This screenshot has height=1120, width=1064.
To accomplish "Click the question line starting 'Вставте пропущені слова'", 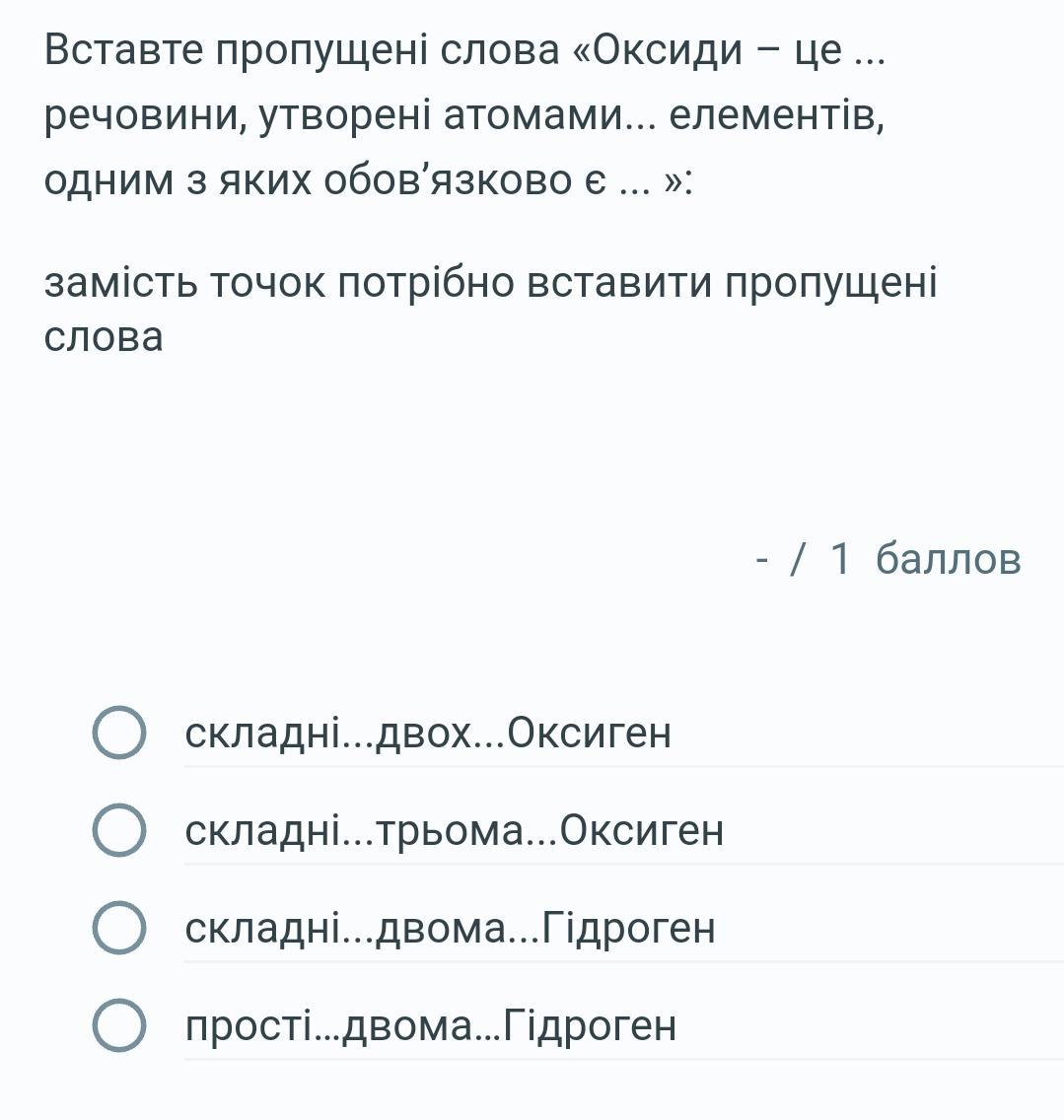I will tap(464, 50).
